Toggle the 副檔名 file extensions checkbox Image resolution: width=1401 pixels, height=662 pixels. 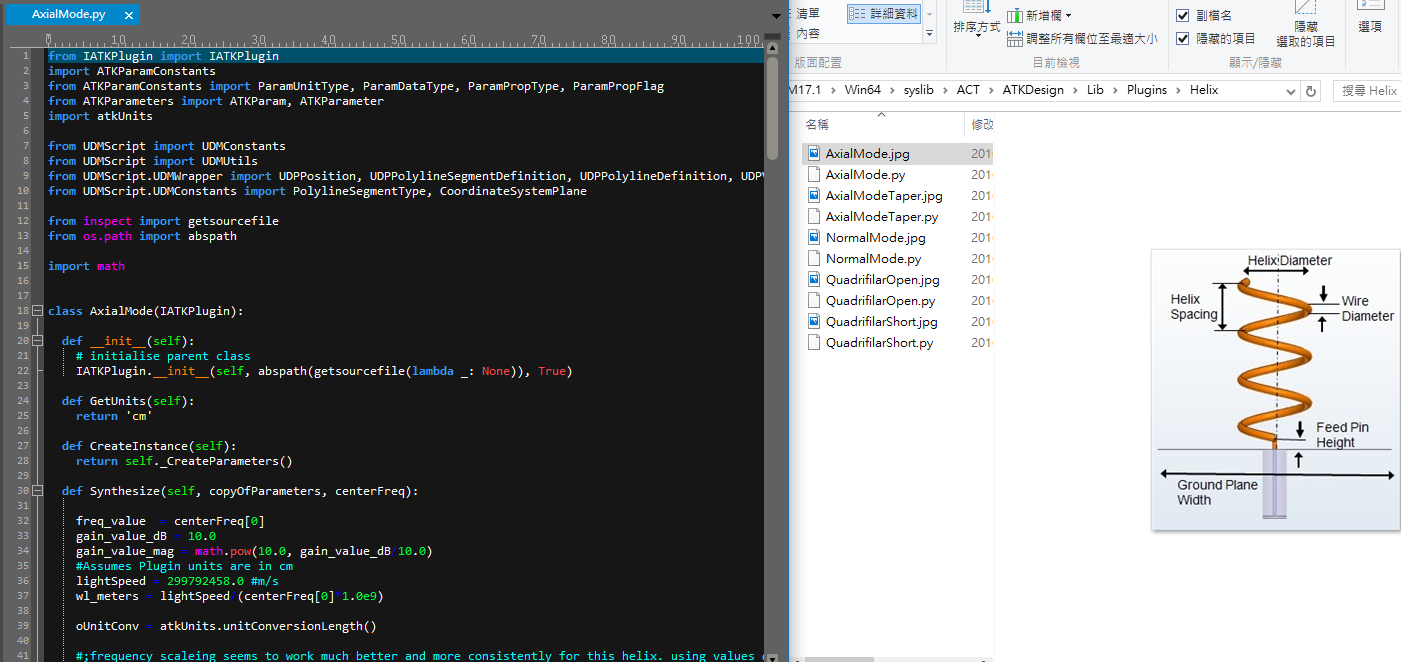point(1183,16)
